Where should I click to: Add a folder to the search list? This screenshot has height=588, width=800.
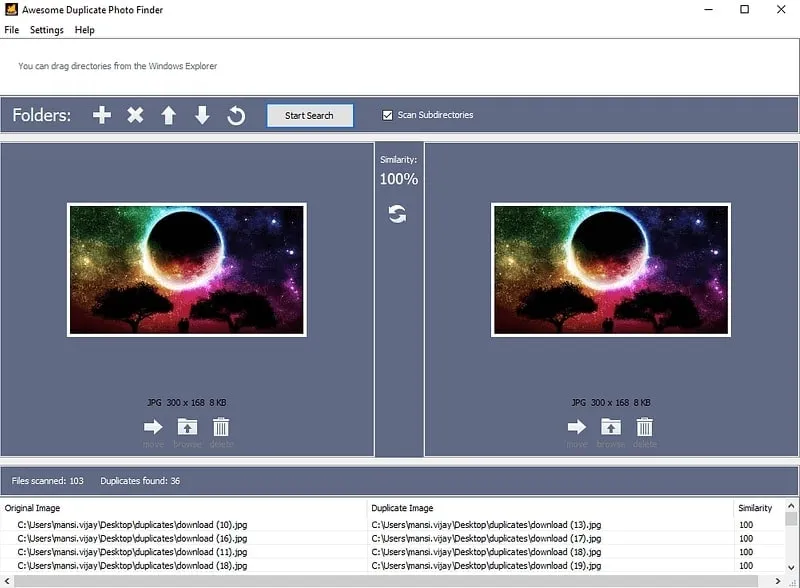coord(101,115)
